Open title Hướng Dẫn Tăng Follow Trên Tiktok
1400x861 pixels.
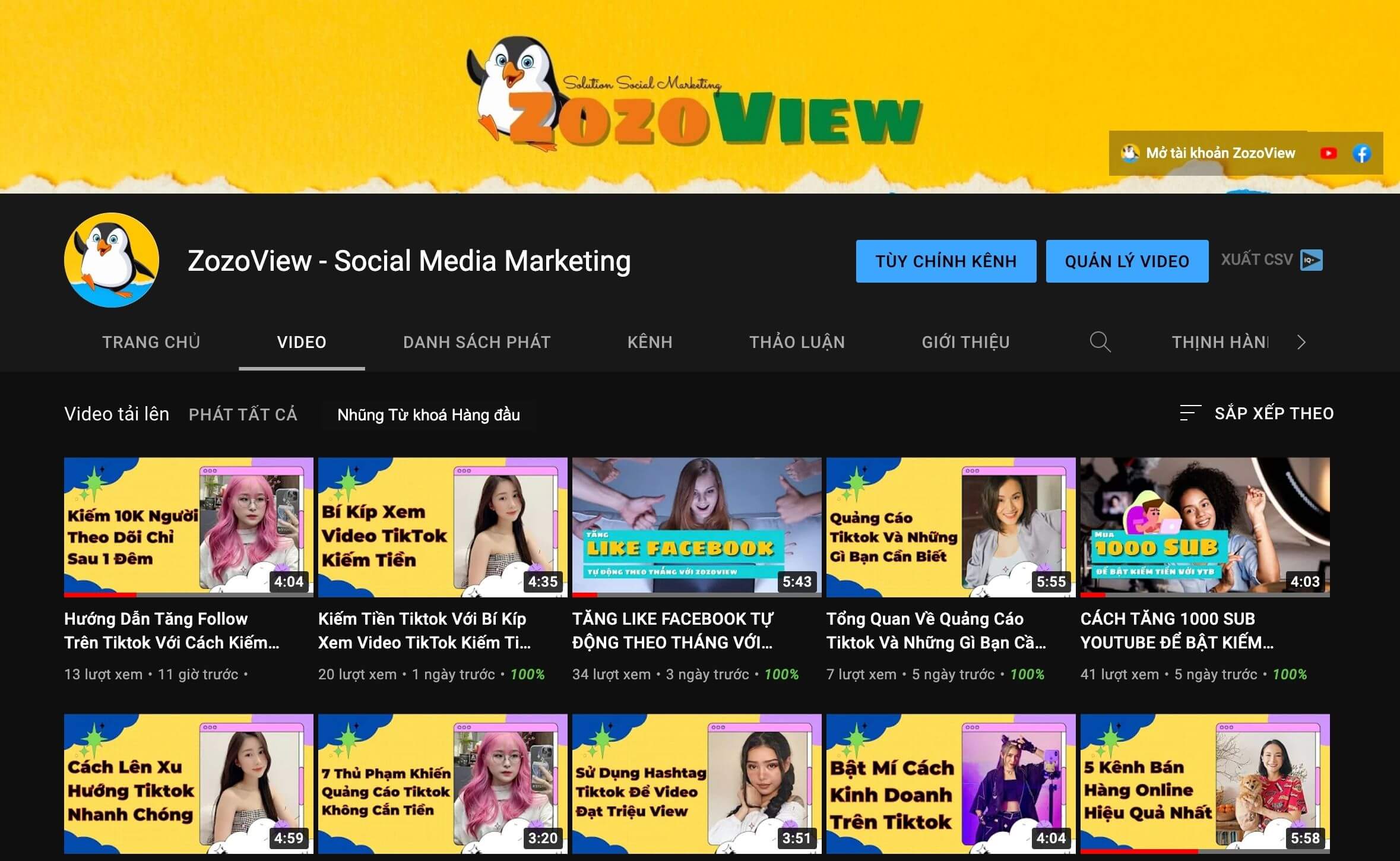click(172, 631)
